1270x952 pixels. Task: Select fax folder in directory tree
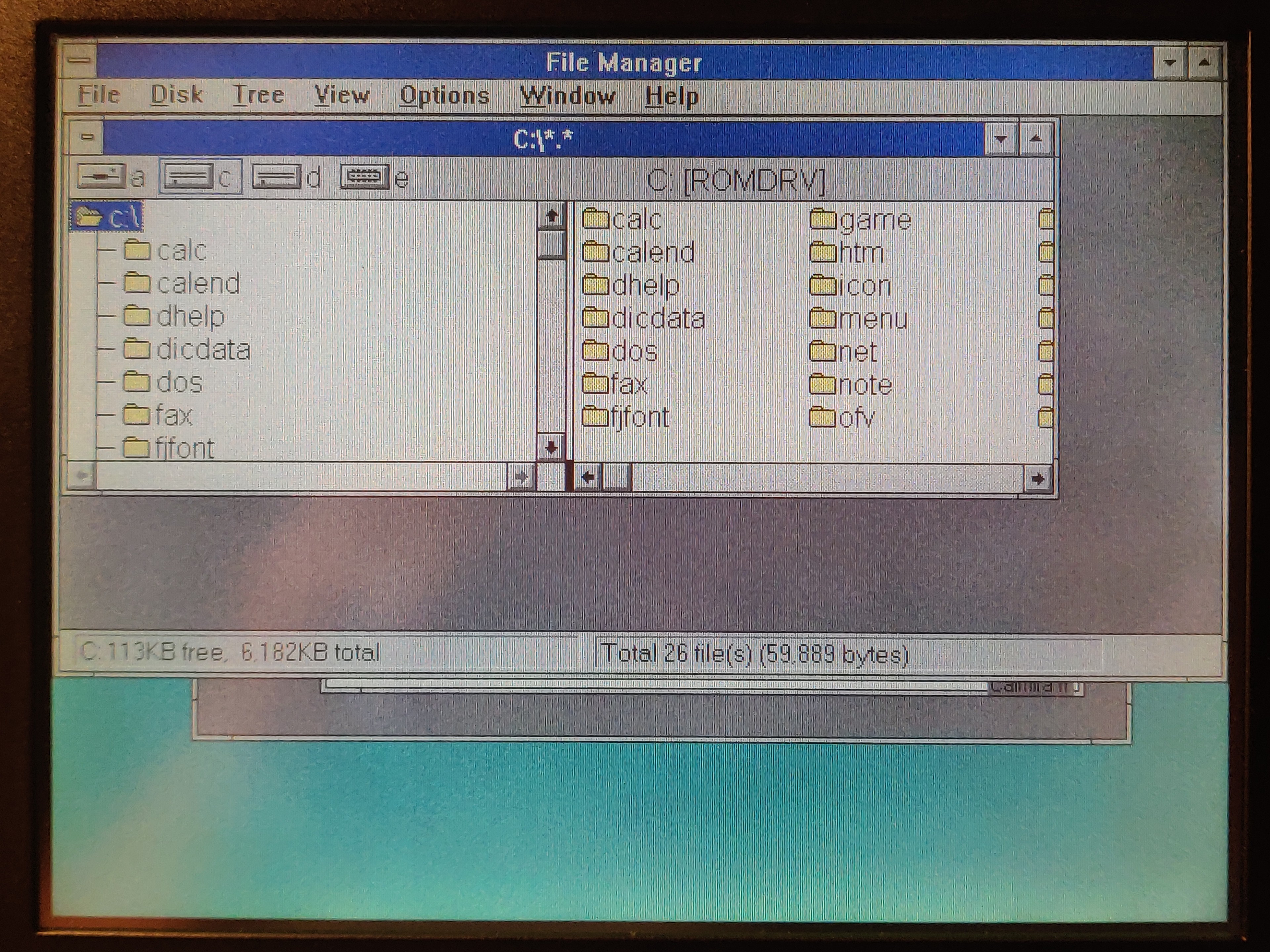pyautogui.click(x=157, y=415)
